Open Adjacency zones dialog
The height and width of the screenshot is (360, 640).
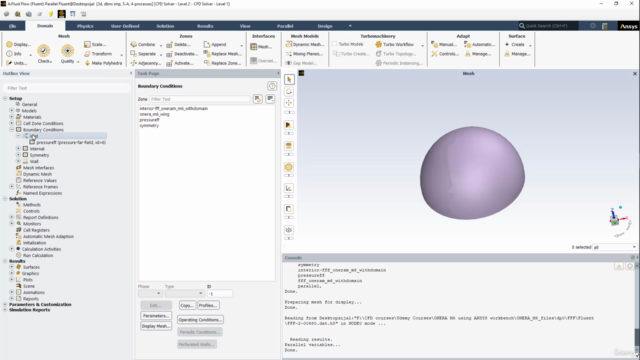146,63
